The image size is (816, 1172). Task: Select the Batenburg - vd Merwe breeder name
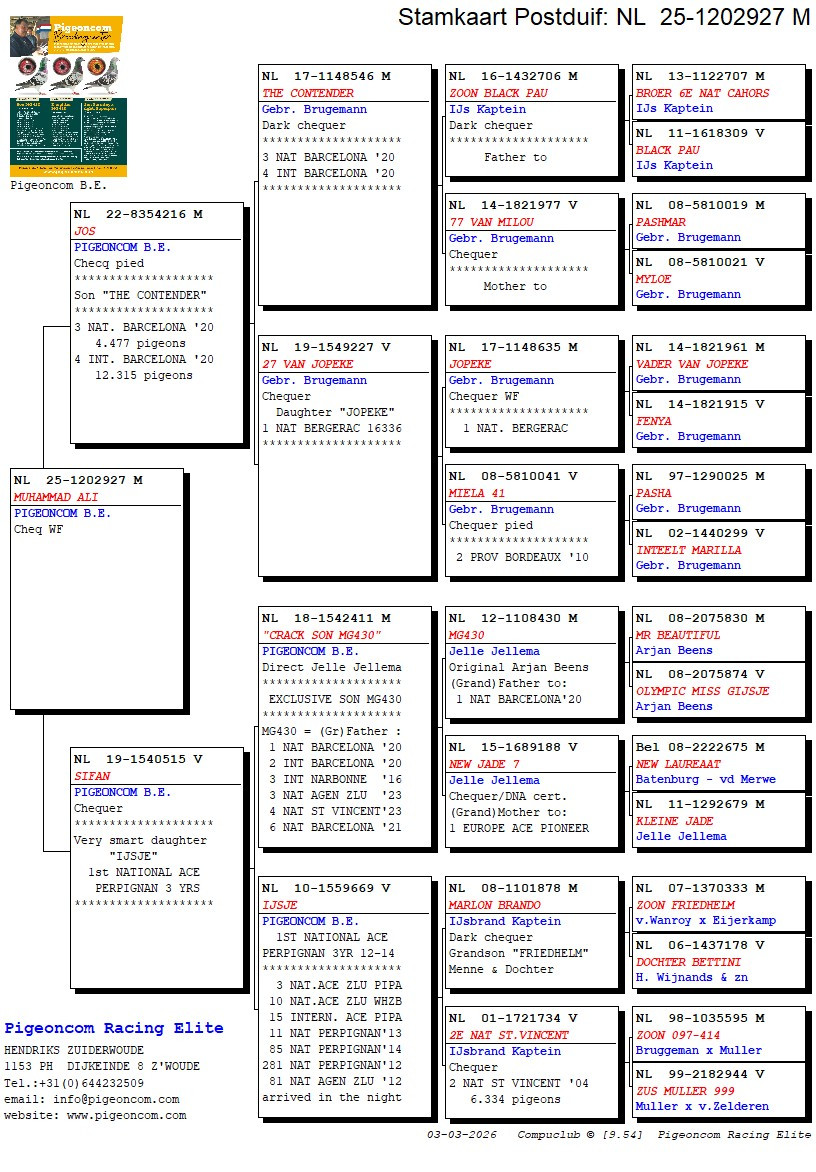pos(705,779)
